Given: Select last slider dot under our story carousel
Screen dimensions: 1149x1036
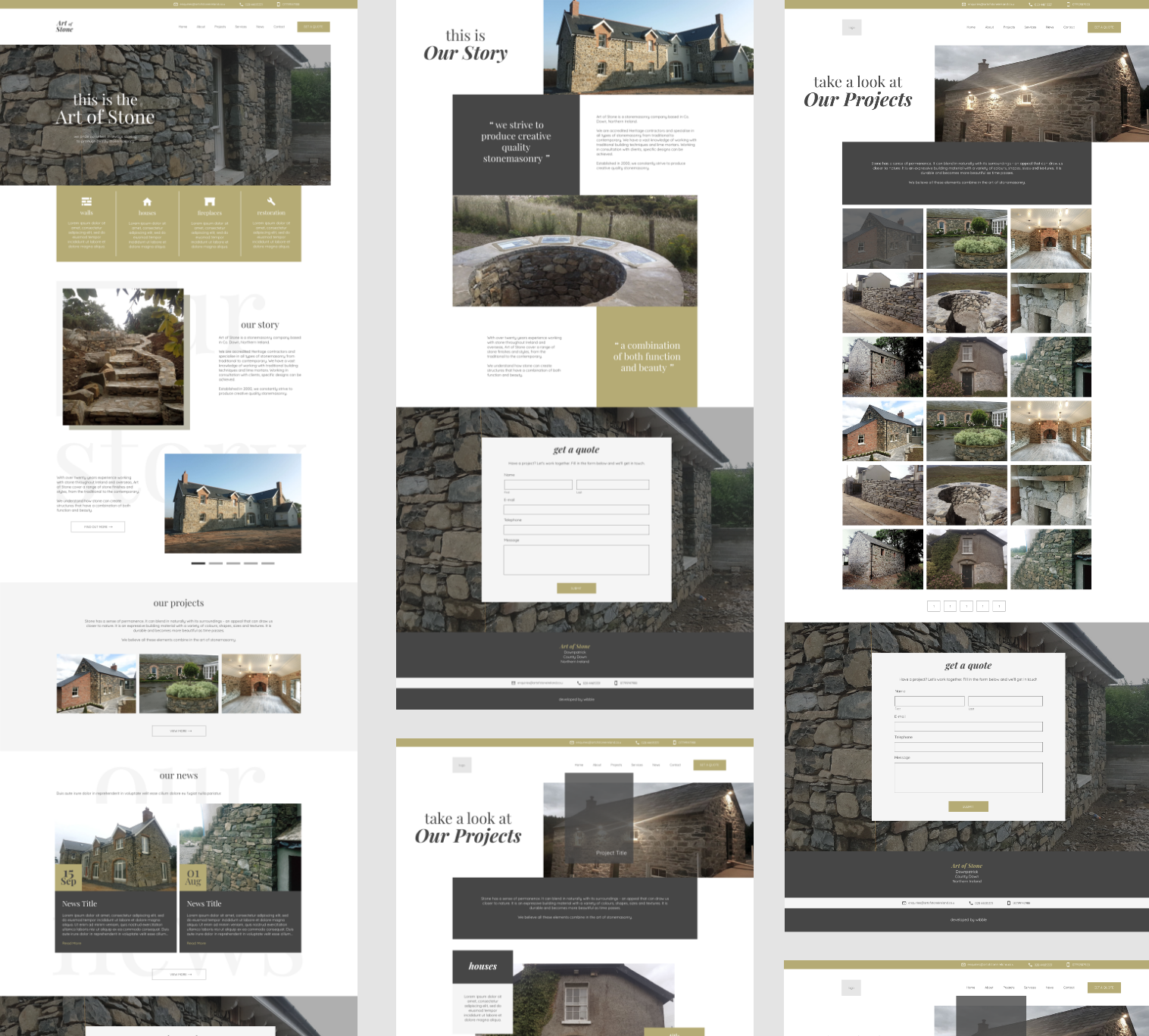Looking at the screenshot, I should point(268,563).
